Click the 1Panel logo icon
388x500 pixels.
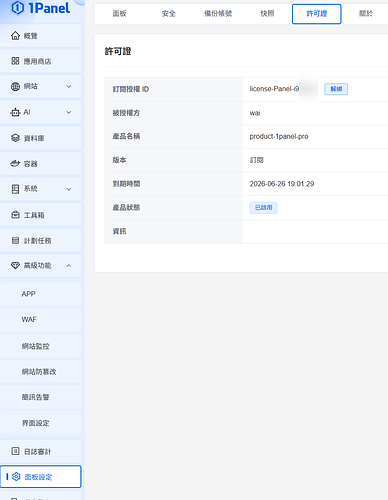pyautogui.click(x=17, y=8)
